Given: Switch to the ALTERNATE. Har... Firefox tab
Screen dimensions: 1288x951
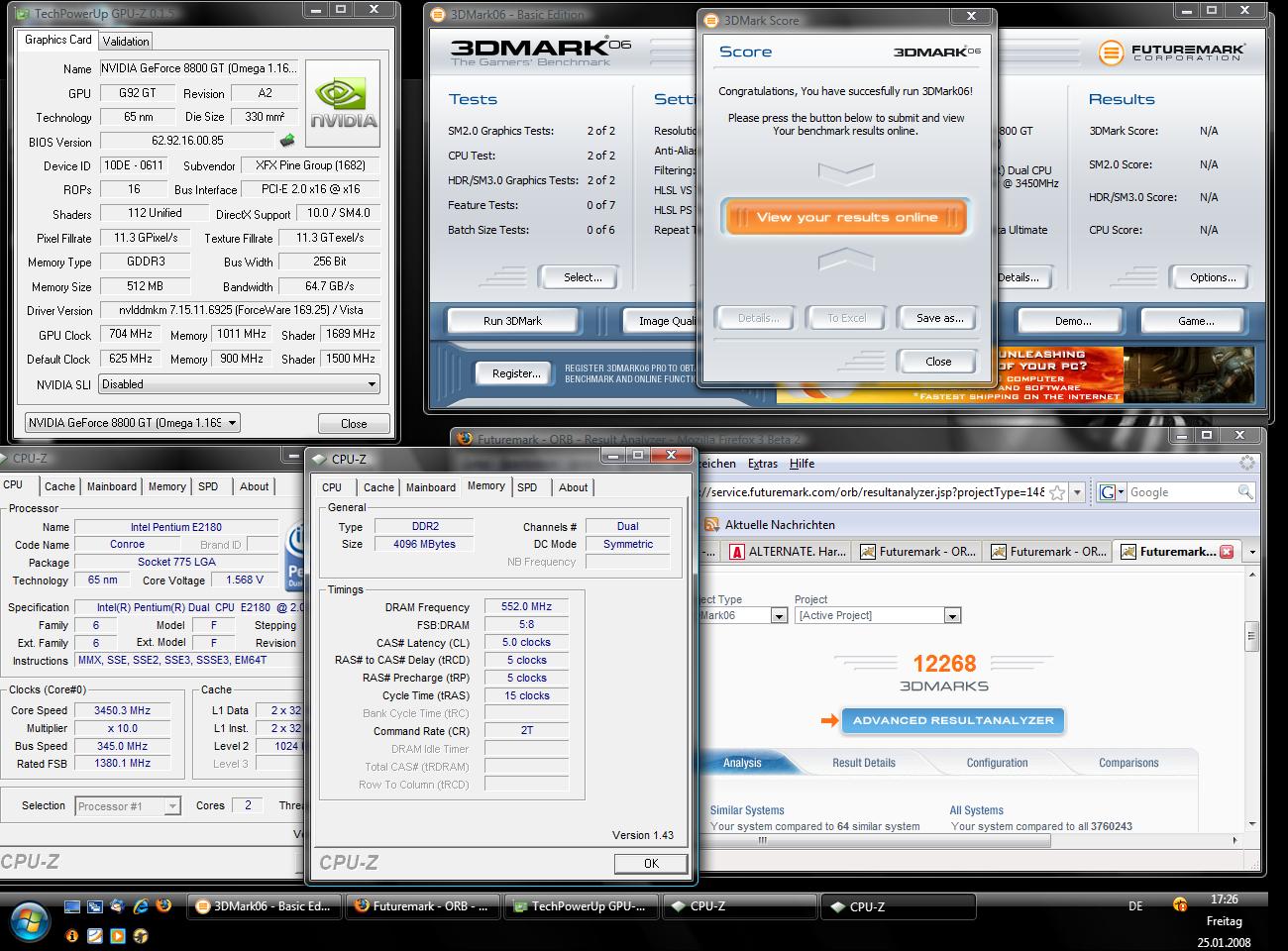Looking at the screenshot, I should pos(787,552).
